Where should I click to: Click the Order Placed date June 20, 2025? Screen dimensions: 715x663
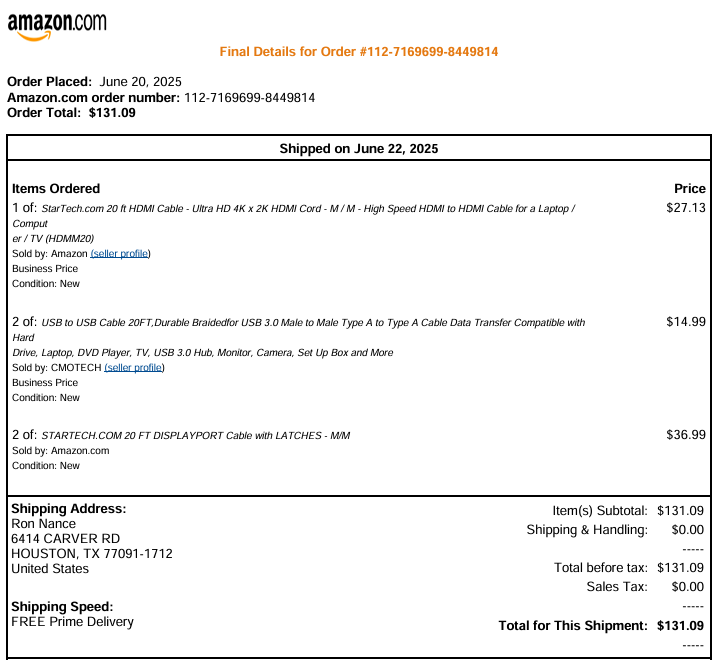pyautogui.click(x=140, y=82)
